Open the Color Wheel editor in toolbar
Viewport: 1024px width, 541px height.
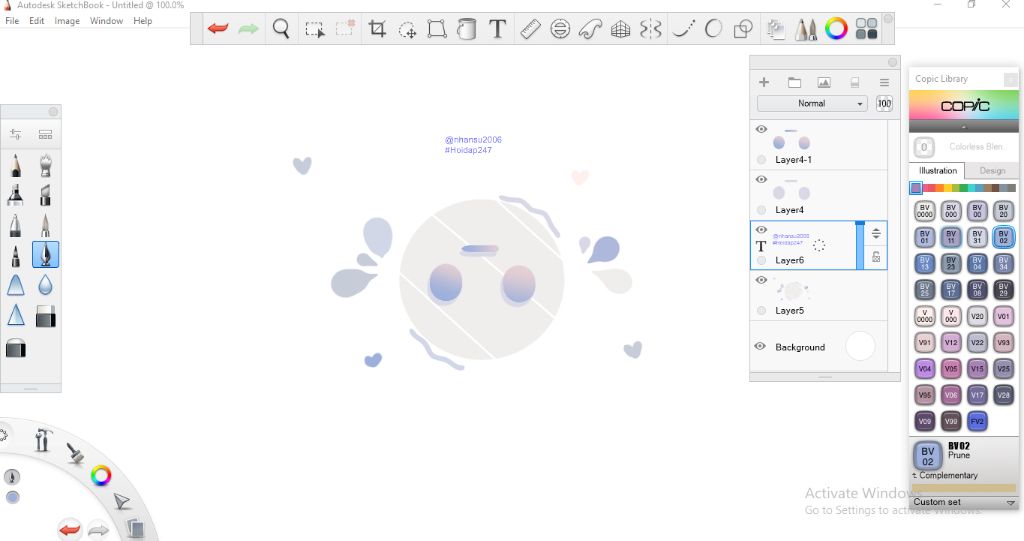(x=837, y=29)
